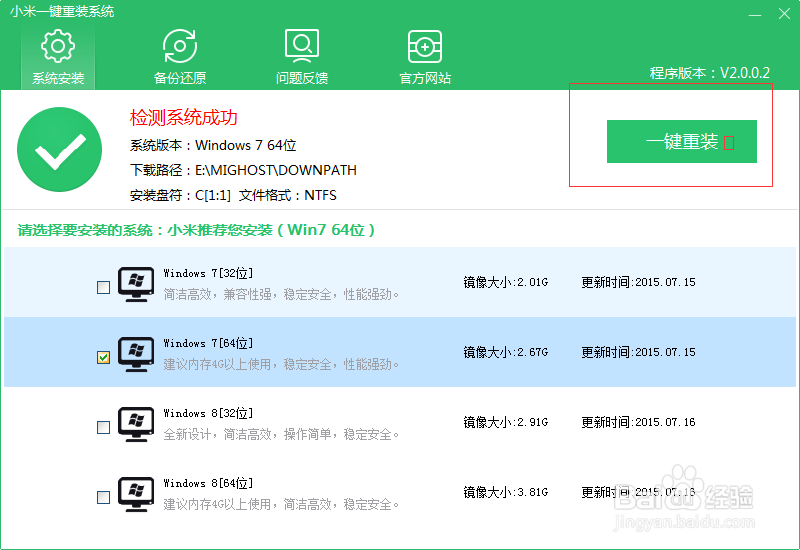The width and height of the screenshot is (800, 550).
Task: Select the Windows 7[32位] title text
Action: pyautogui.click(x=208, y=273)
